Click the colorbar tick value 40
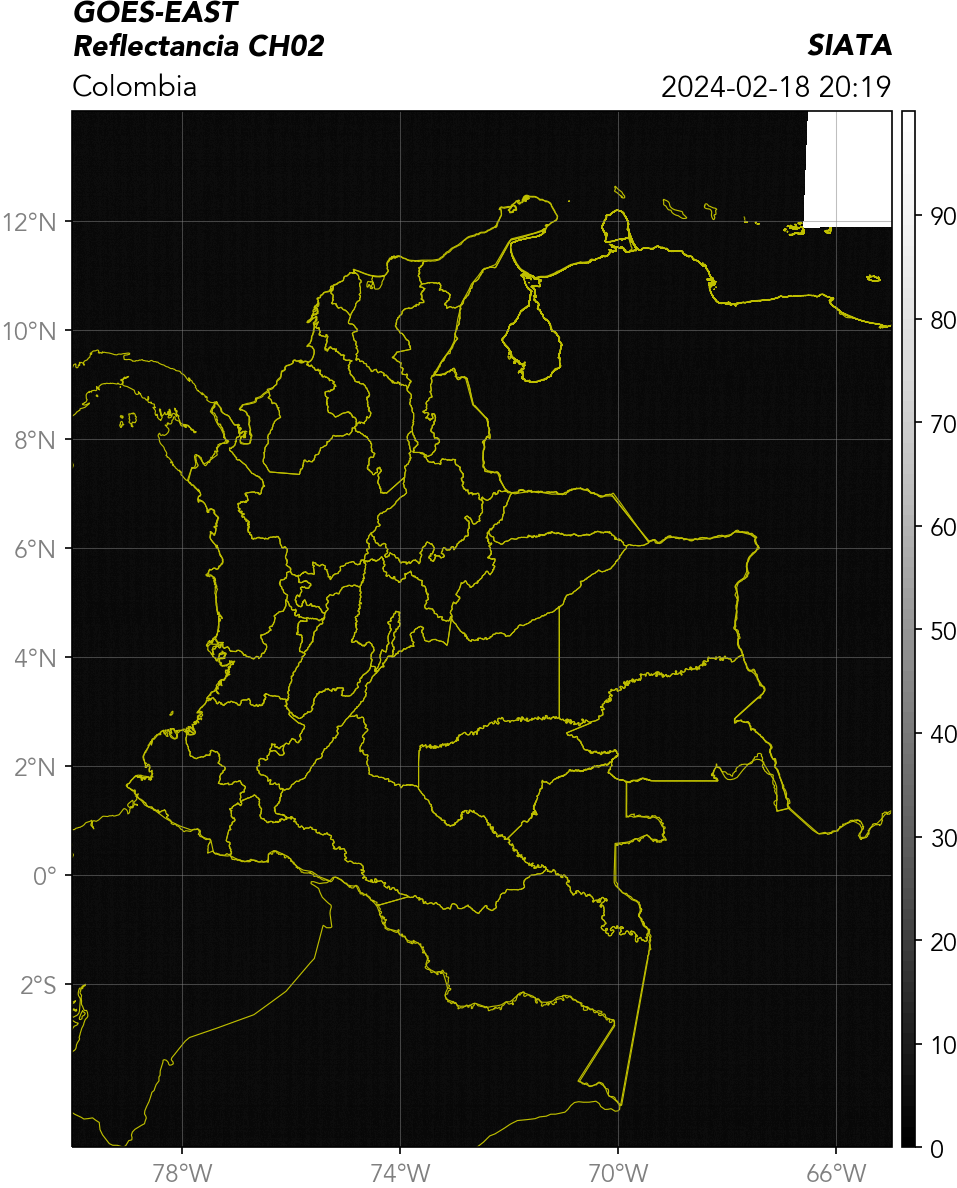This screenshot has width=957, height=1188. pos(943,735)
